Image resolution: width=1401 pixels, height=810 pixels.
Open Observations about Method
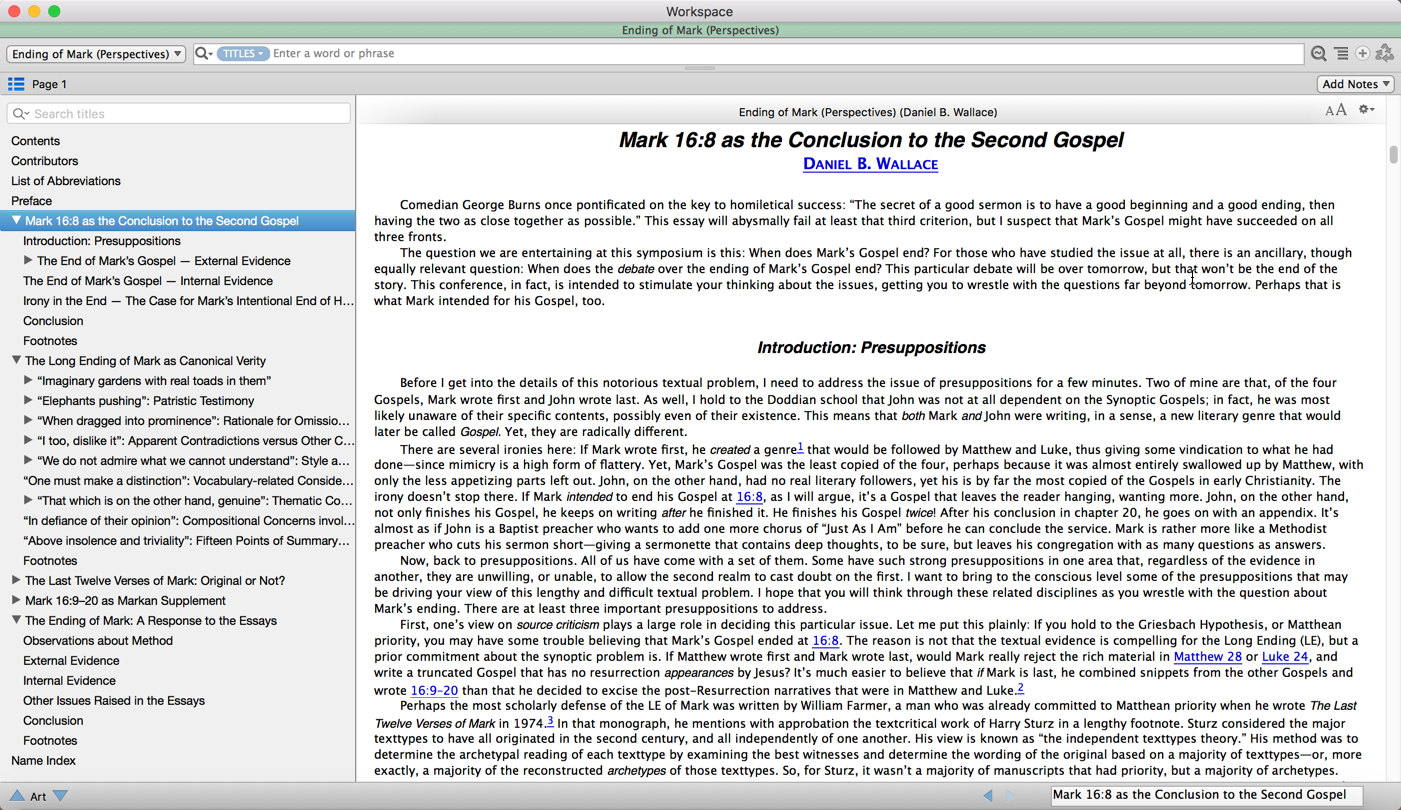(98, 641)
